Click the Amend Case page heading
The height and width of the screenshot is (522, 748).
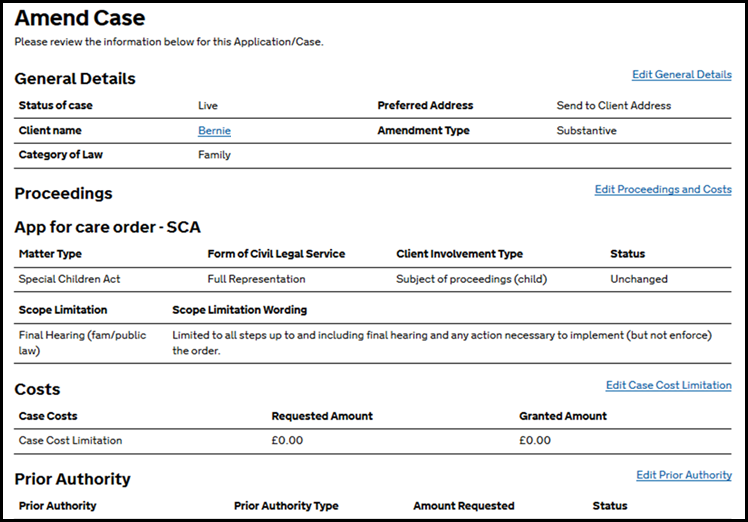80,19
